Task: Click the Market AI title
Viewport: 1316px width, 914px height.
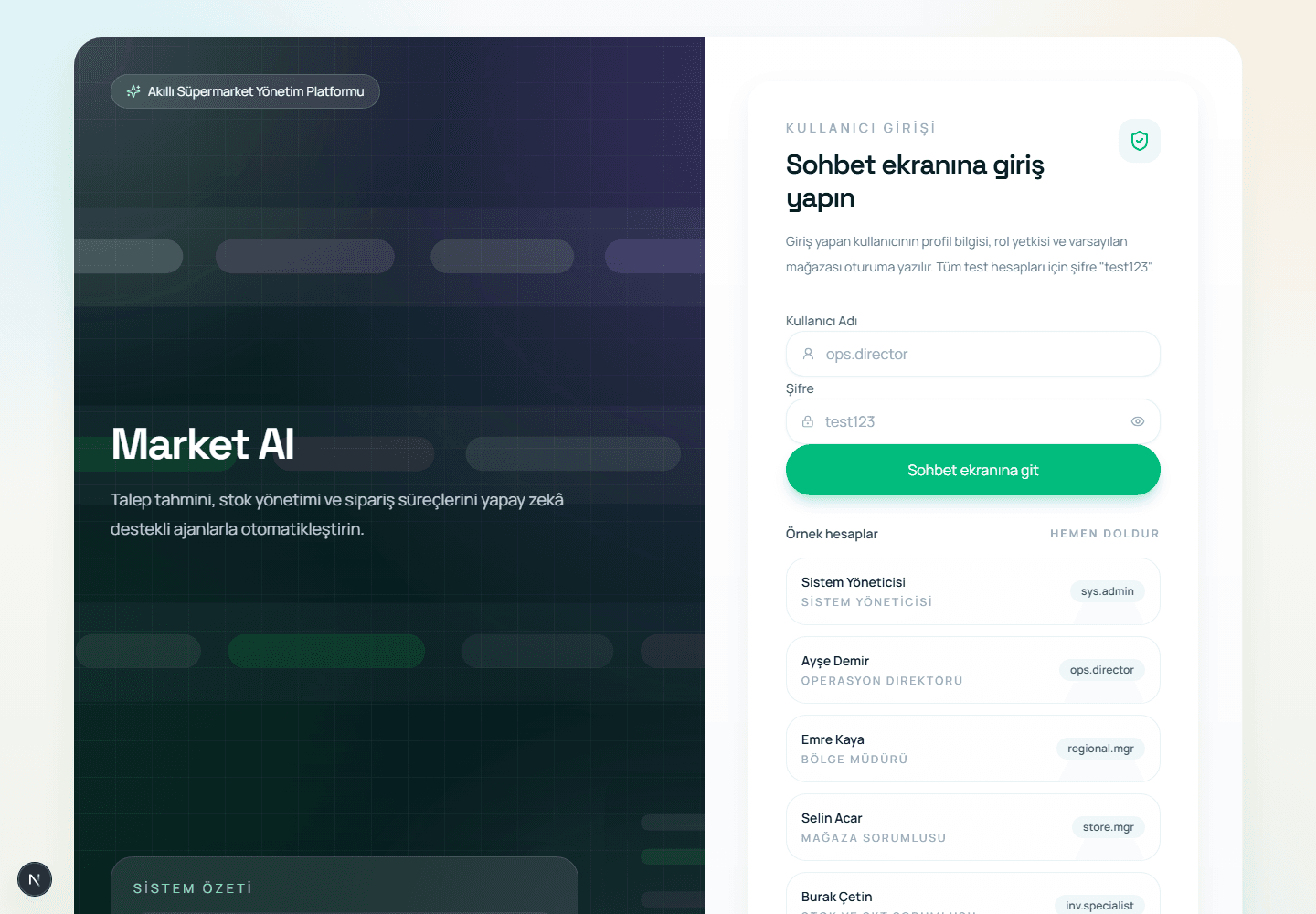Action: tap(203, 444)
